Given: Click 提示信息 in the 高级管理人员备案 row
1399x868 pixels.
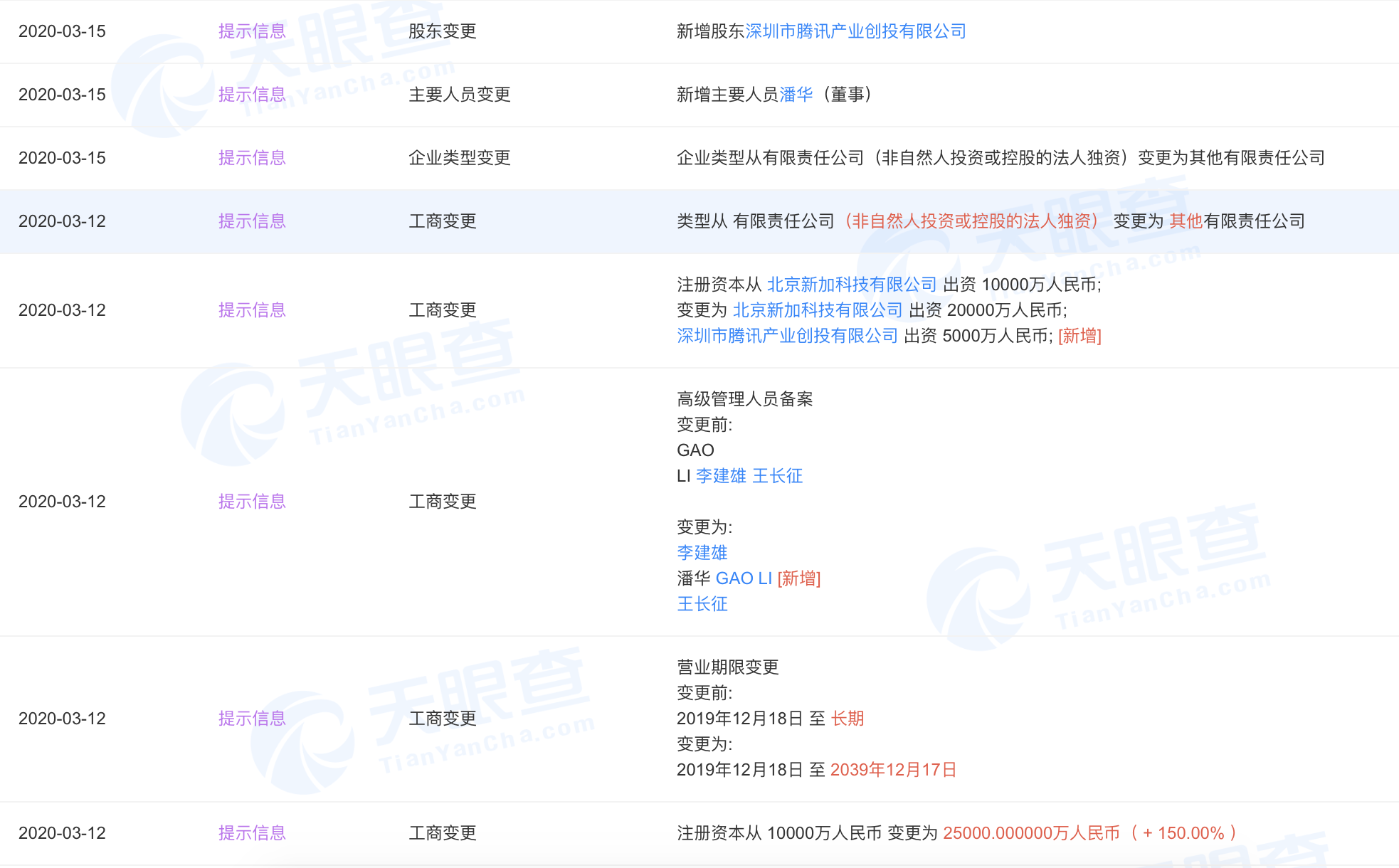Looking at the screenshot, I should tap(252, 502).
